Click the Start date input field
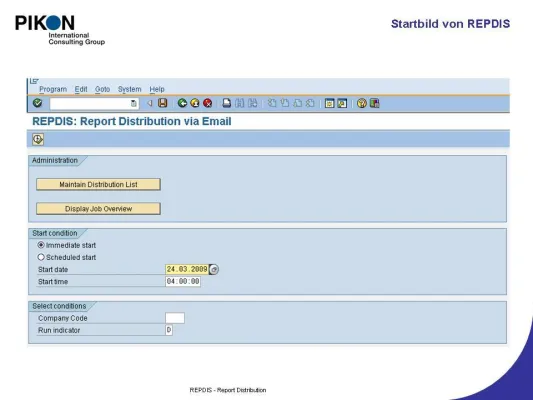533x400 pixels. click(x=187, y=269)
